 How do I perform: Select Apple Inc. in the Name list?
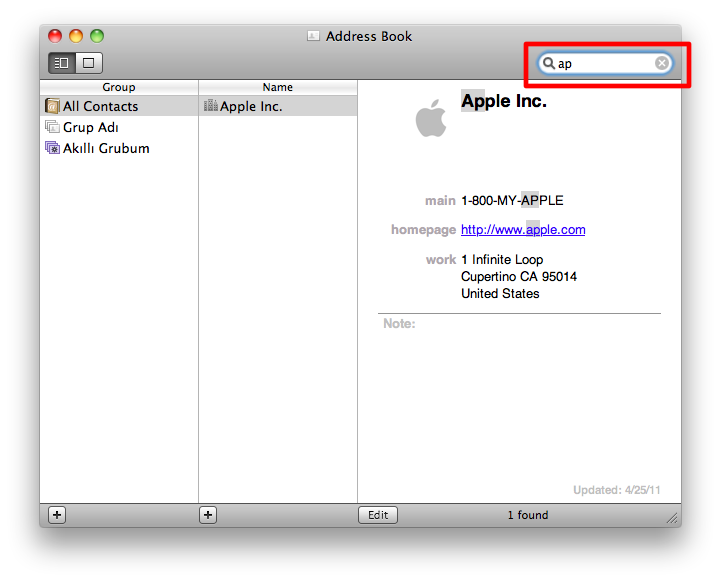251,106
